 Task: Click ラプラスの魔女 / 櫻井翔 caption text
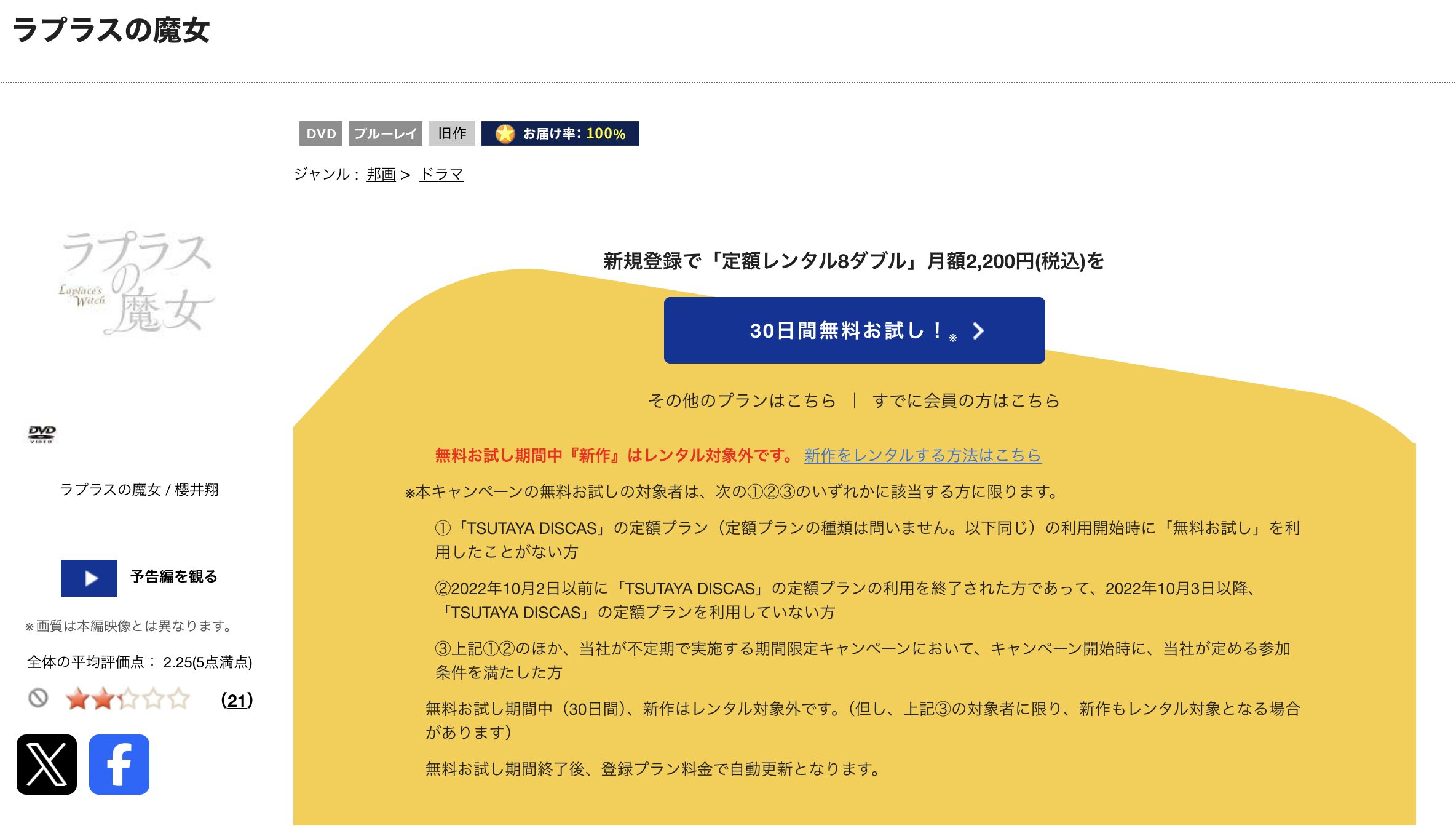click(139, 490)
